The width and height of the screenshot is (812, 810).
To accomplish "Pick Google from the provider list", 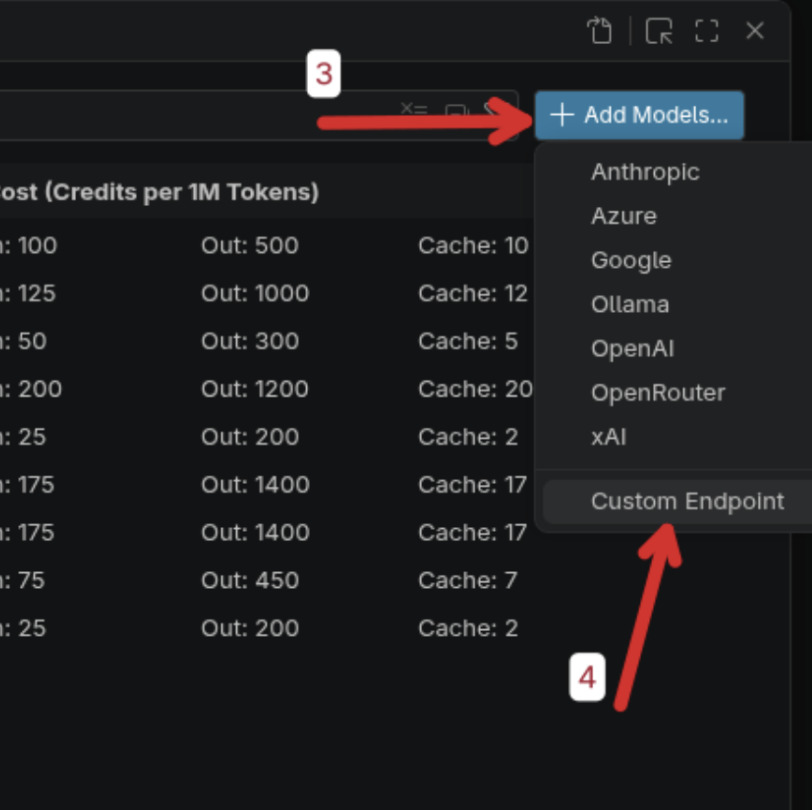I will pyautogui.click(x=631, y=260).
